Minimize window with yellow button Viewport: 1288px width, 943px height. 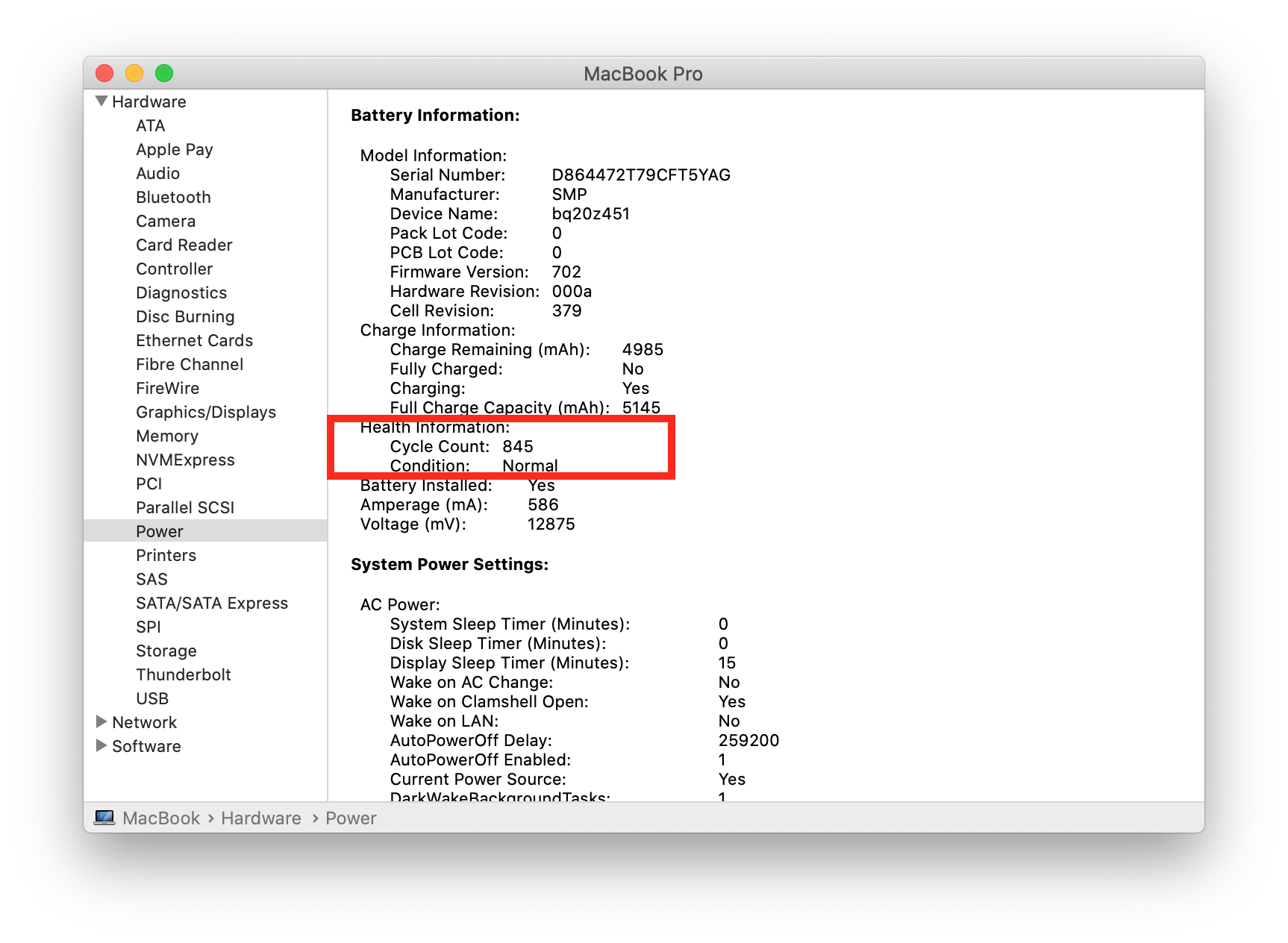134,73
